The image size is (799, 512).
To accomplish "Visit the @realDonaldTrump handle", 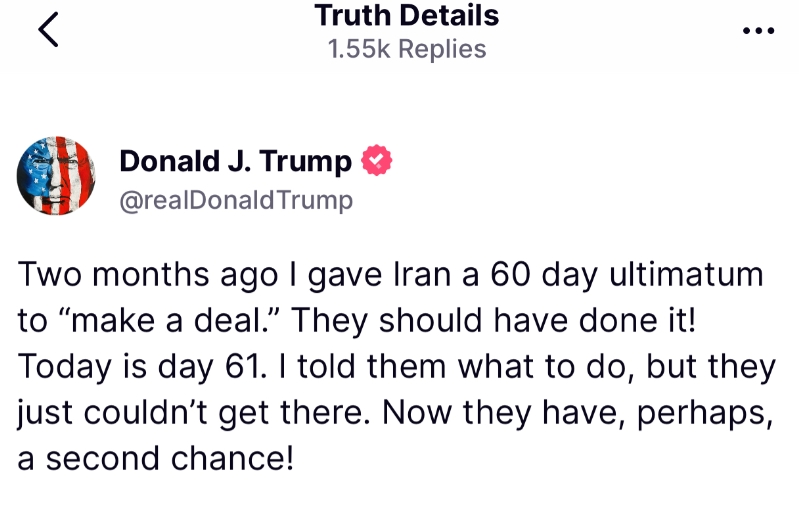I will 236,200.
